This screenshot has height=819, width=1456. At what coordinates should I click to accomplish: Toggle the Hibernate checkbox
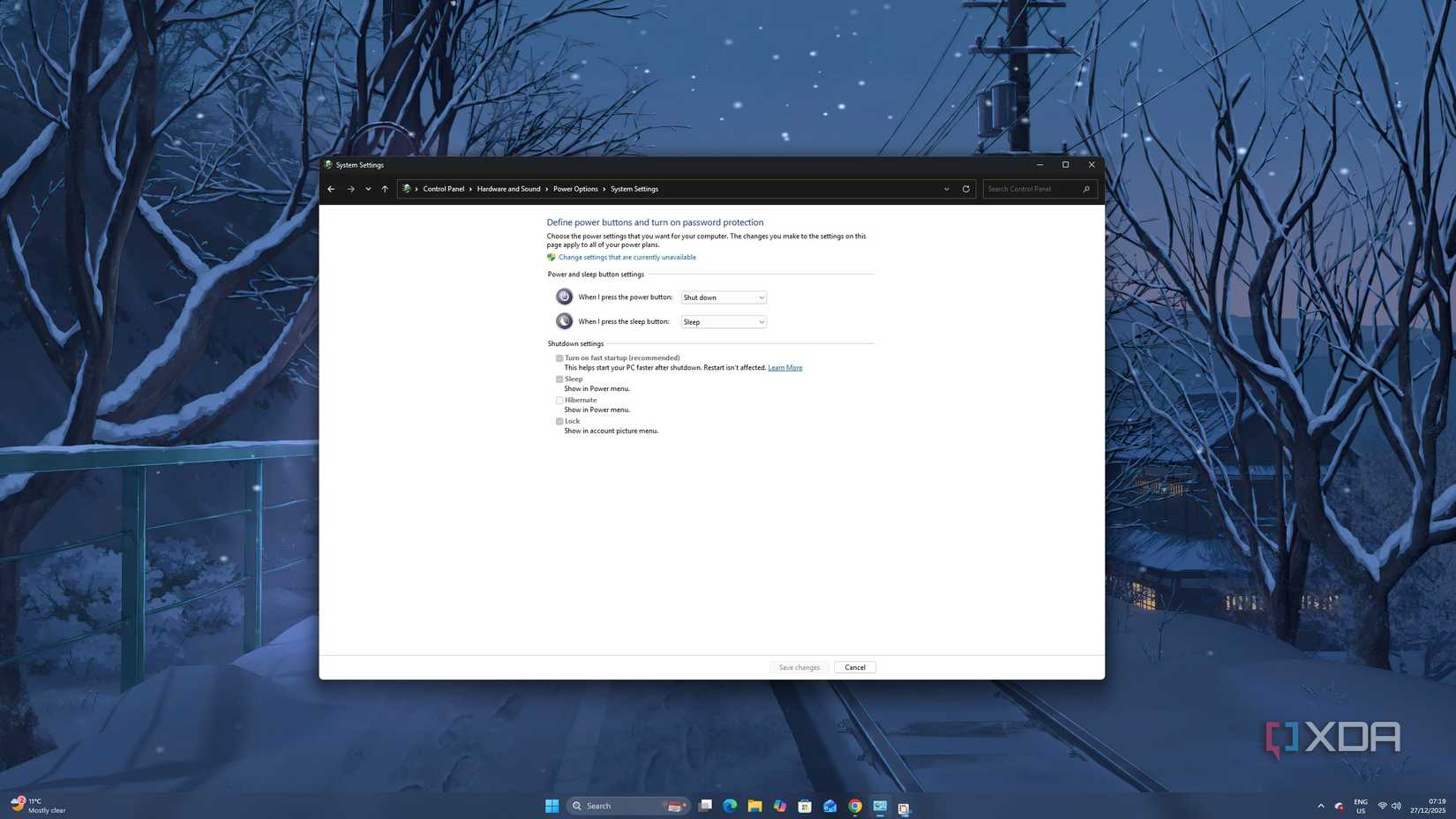(x=559, y=401)
